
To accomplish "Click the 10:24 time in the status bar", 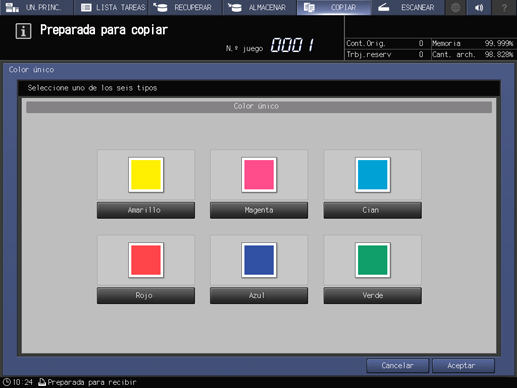I will coord(23,382).
